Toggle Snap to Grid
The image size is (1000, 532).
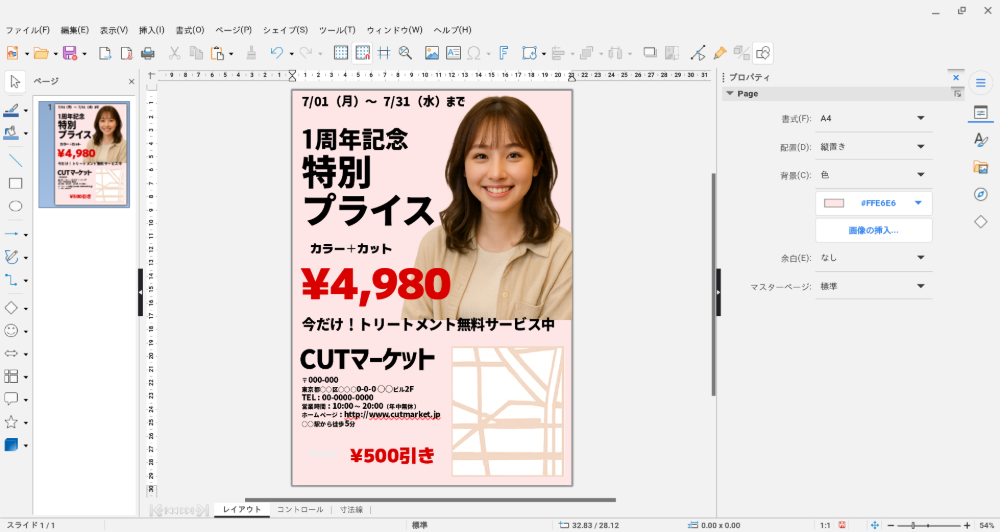(x=363, y=54)
